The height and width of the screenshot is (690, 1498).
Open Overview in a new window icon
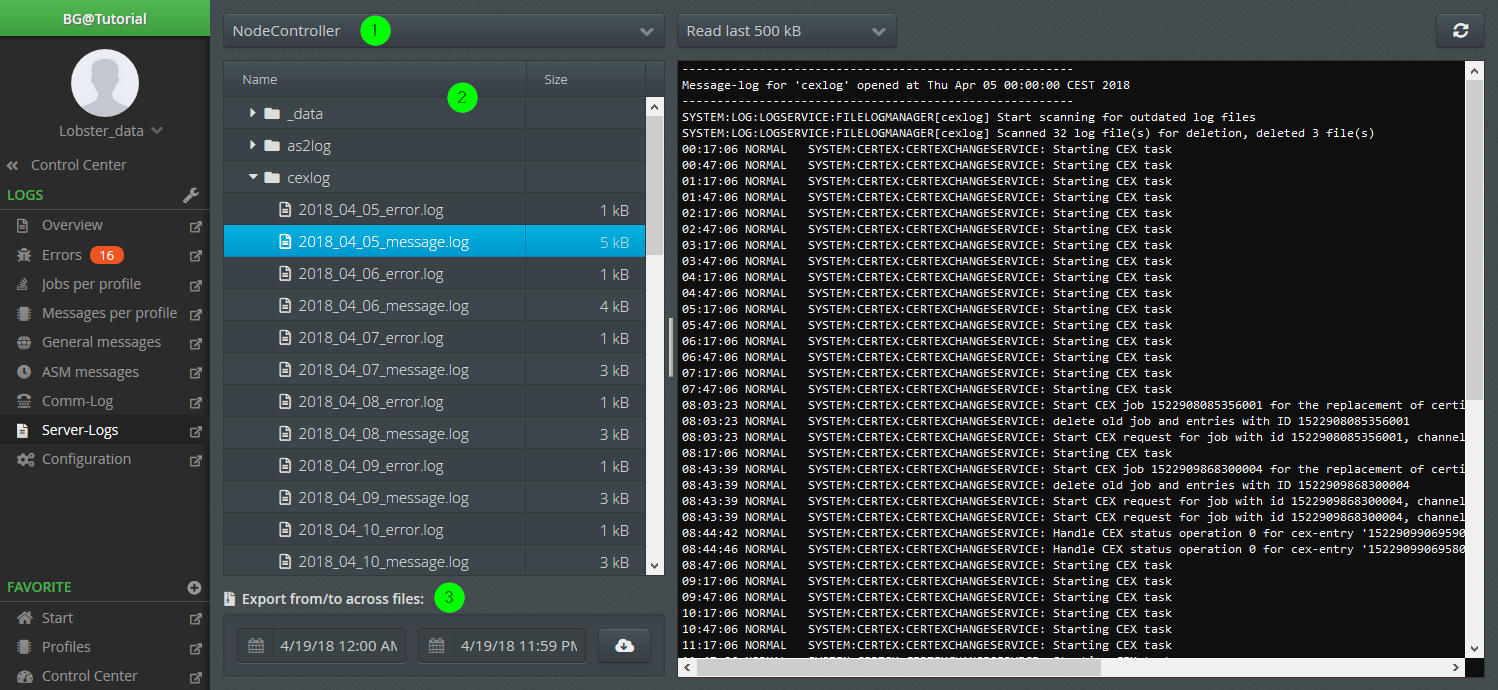coord(195,226)
